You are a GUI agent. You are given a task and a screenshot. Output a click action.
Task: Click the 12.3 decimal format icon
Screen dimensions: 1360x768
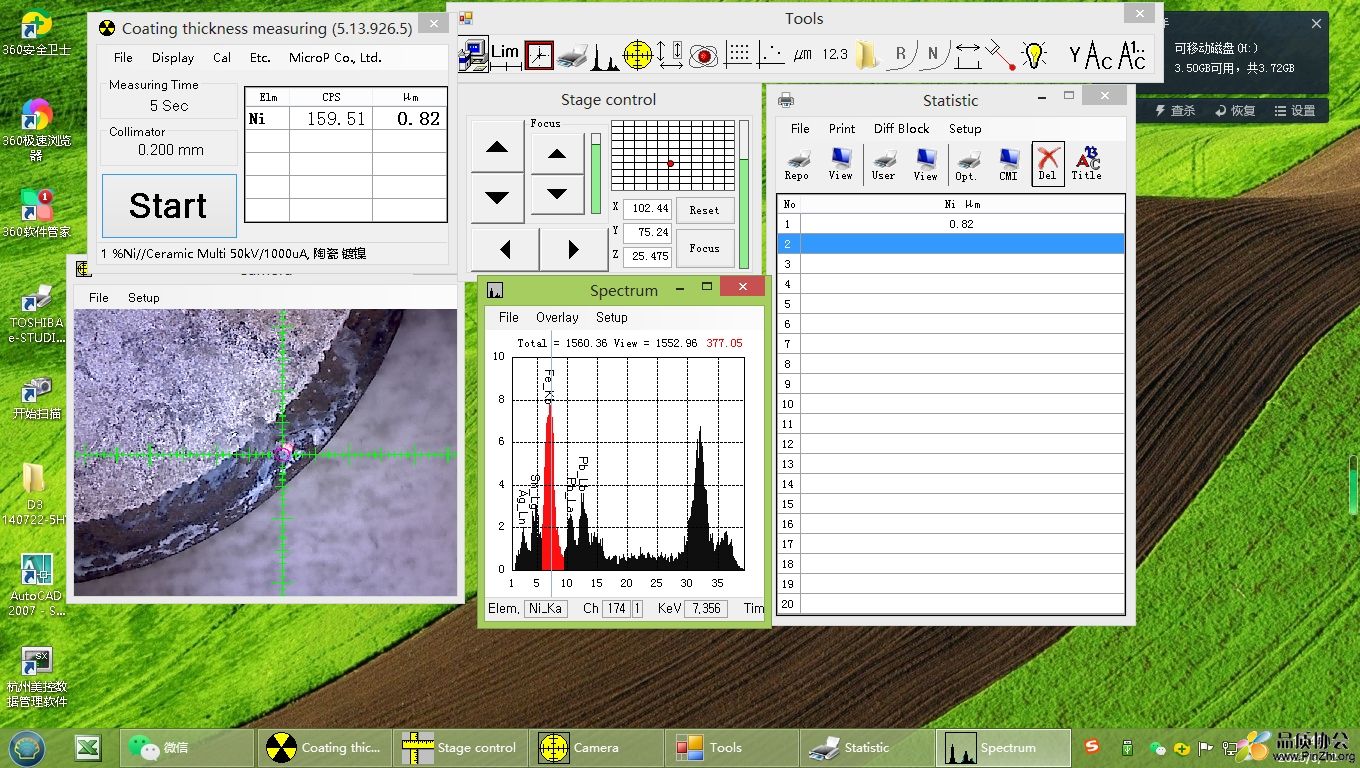(835, 54)
